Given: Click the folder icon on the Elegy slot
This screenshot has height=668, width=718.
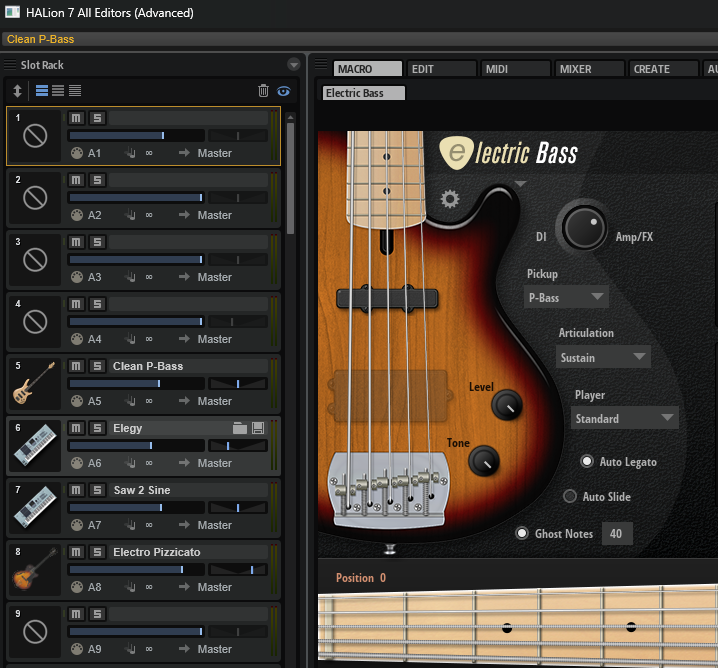Looking at the screenshot, I should [240, 428].
